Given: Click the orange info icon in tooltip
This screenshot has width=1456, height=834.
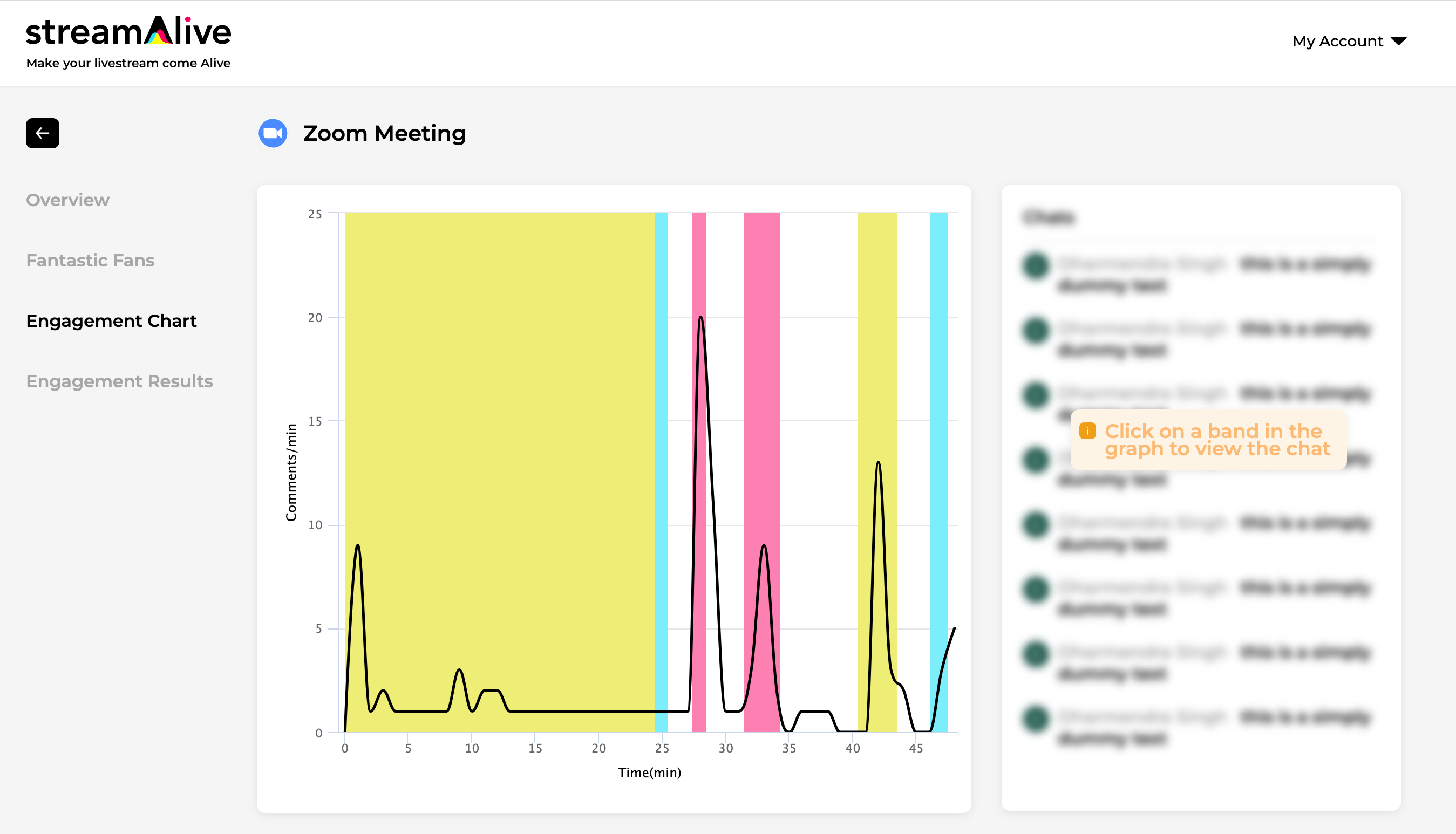Looking at the screenshot, I should tap(1087, 430).
